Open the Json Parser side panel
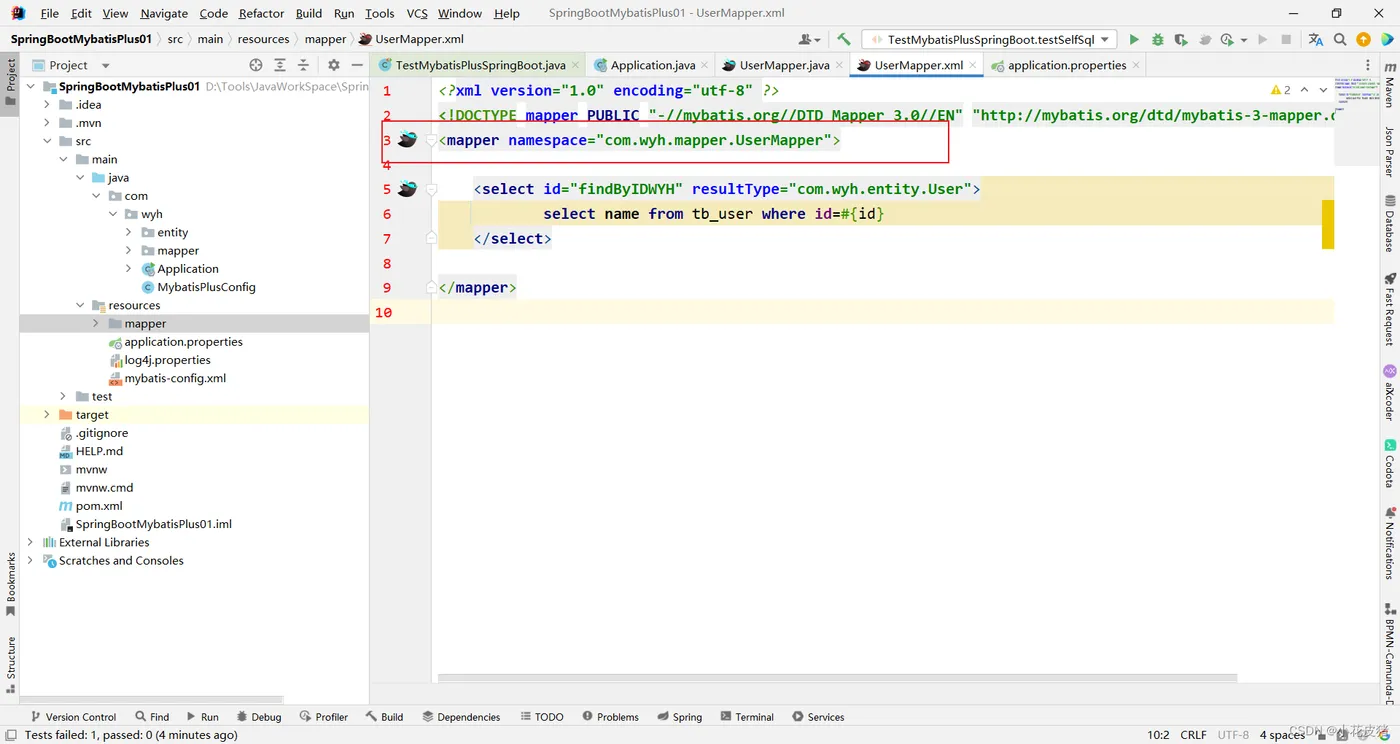Screen dimensions: 1400x744 (1390, 151)
